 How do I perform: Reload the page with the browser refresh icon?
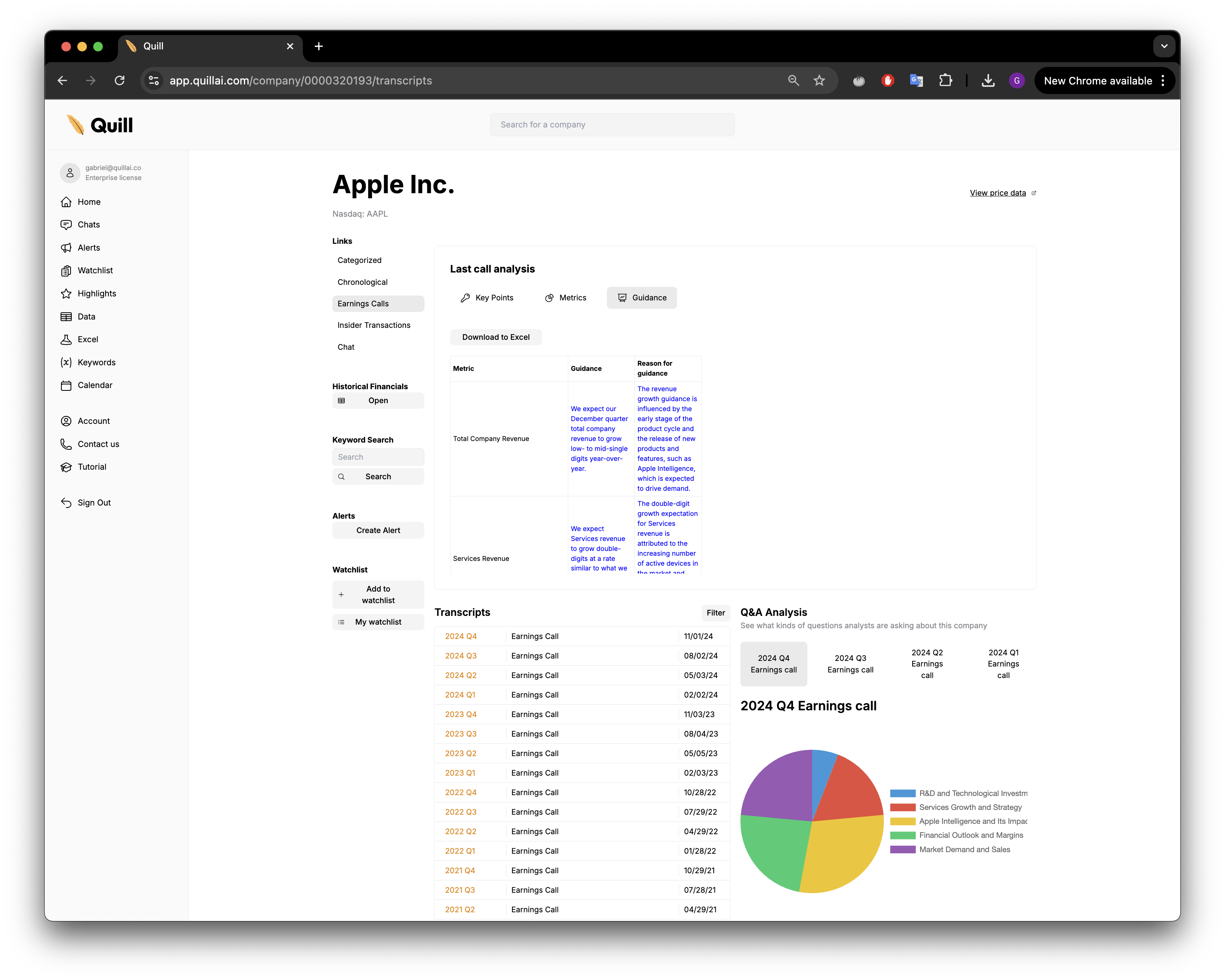pyautogui.click(x=119, y=81)
